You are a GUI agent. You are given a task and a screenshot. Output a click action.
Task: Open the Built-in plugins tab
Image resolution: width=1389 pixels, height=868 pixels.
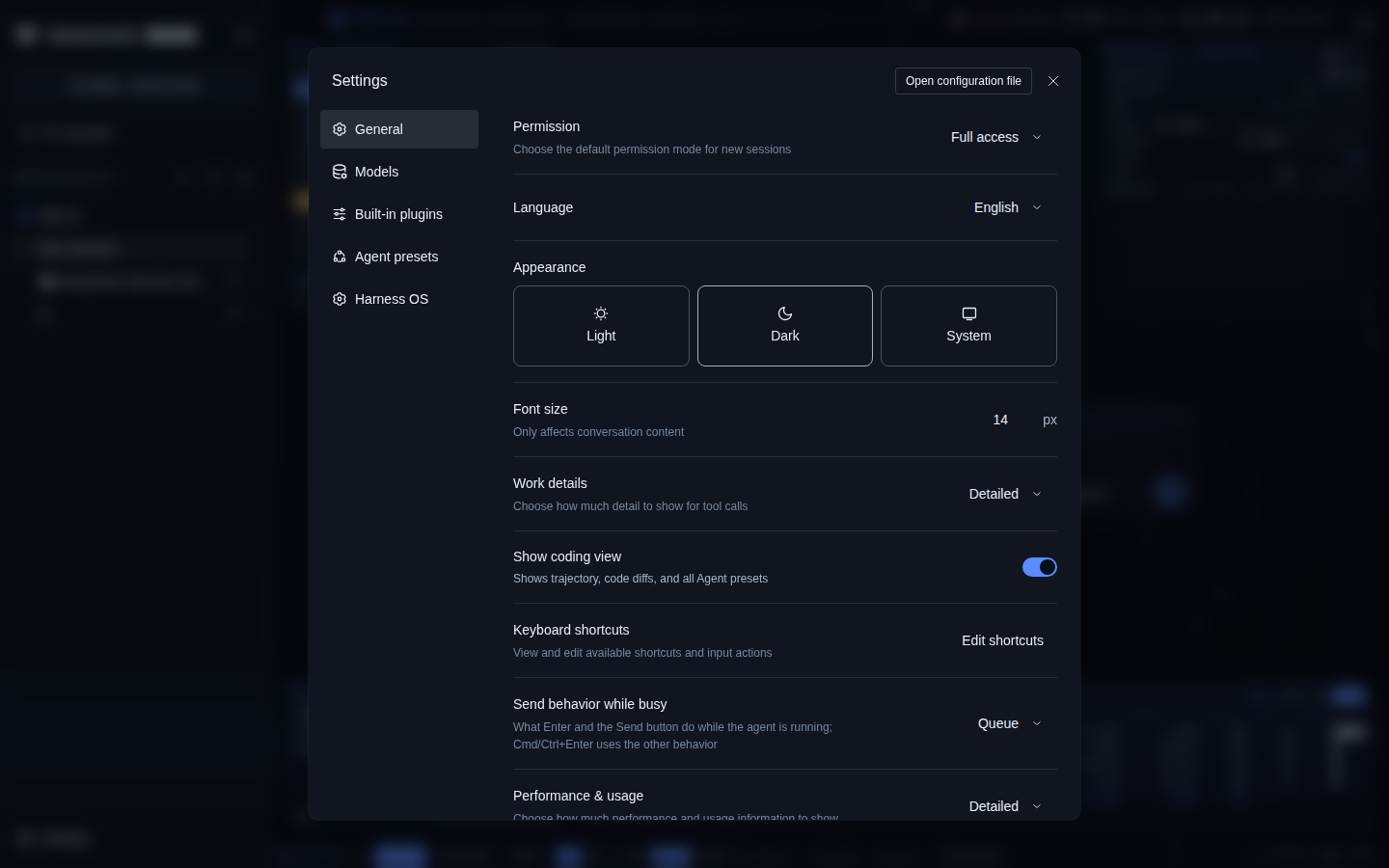(399, 214)
